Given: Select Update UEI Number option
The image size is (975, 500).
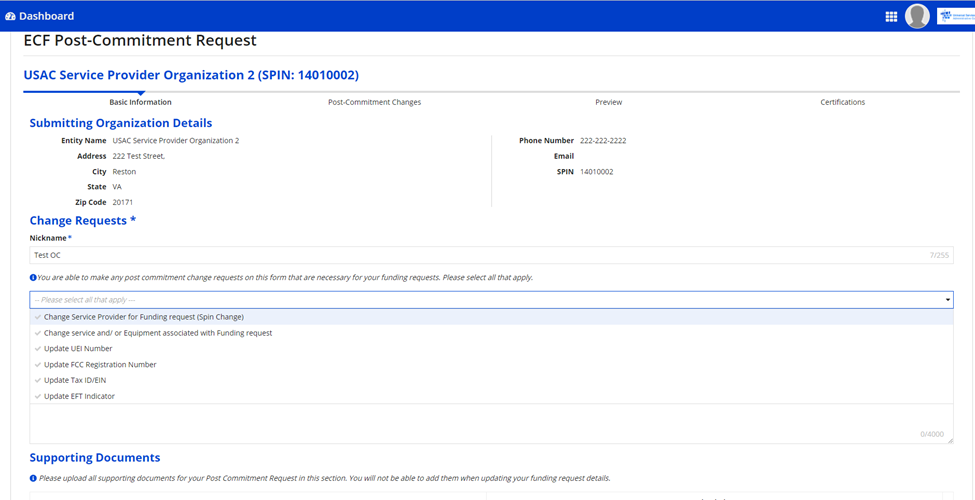Looking at the screenshot, I should [491, 348].
